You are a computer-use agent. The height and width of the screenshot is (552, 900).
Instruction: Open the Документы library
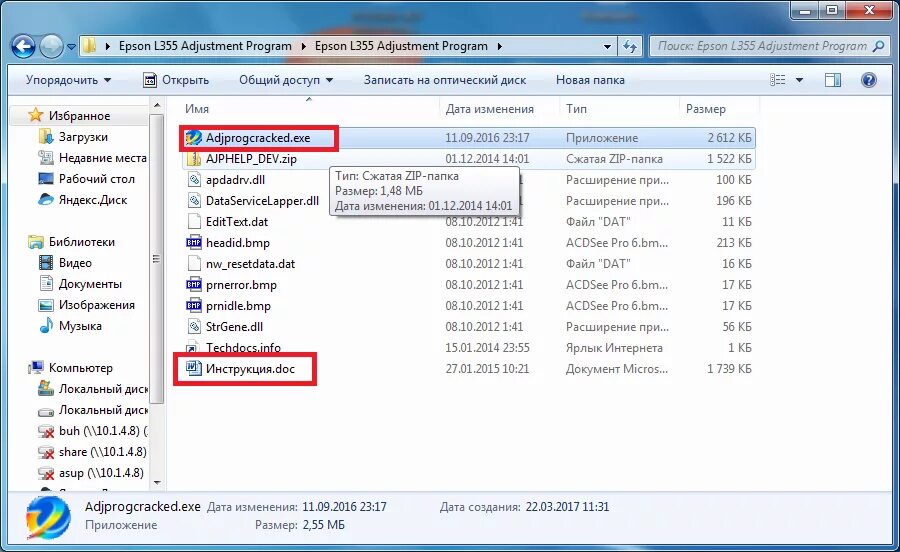90,284
